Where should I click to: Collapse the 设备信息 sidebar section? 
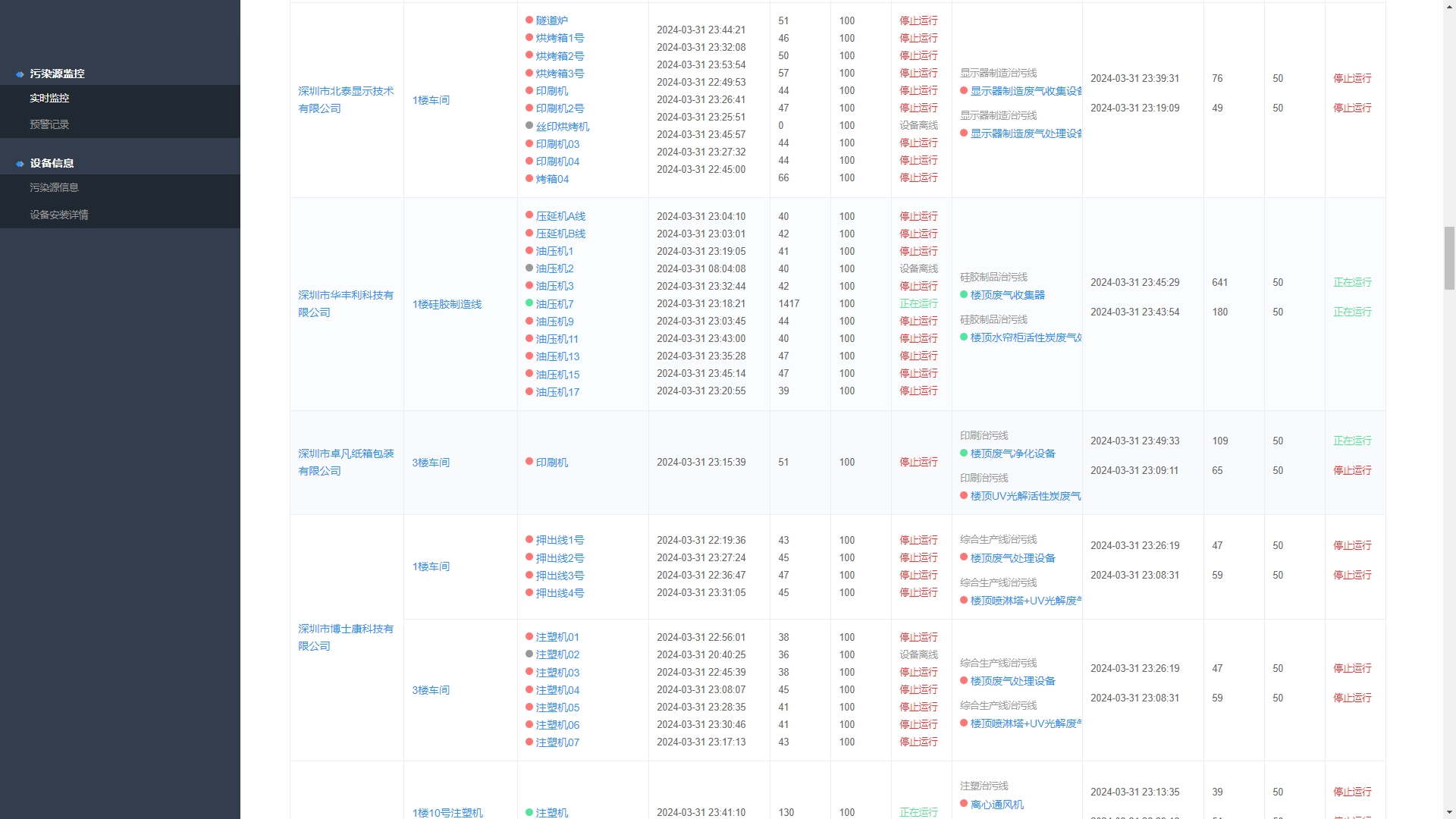coord(51,162)
